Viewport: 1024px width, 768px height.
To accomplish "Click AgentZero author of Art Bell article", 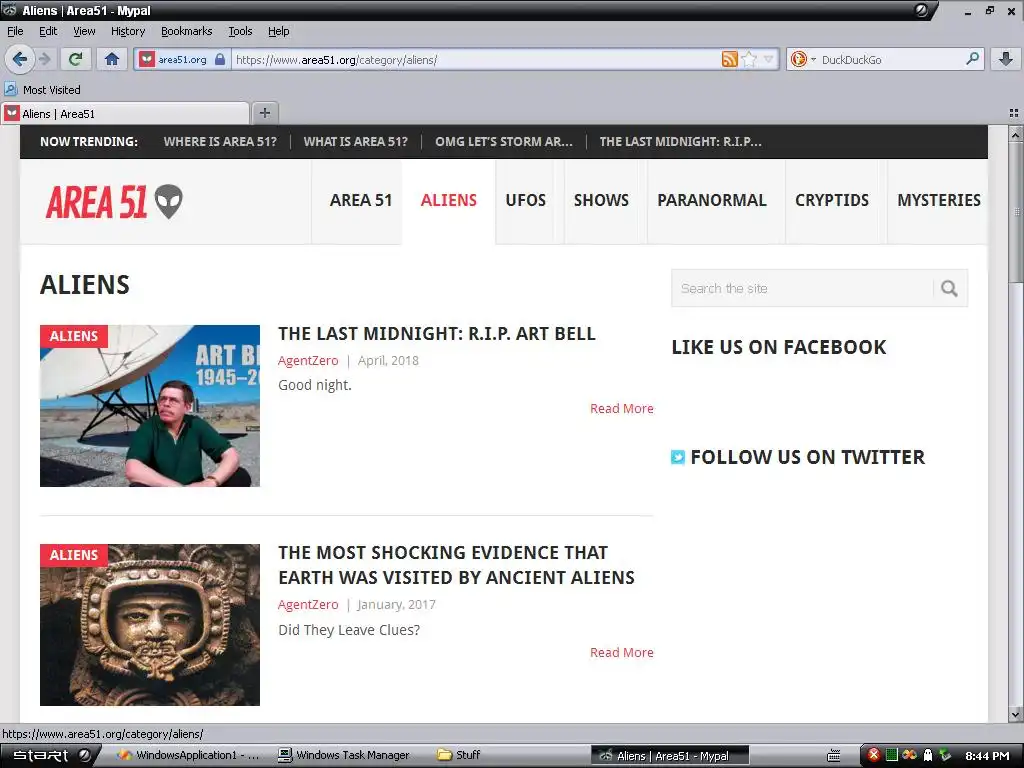I will click(x=308, y=360).
